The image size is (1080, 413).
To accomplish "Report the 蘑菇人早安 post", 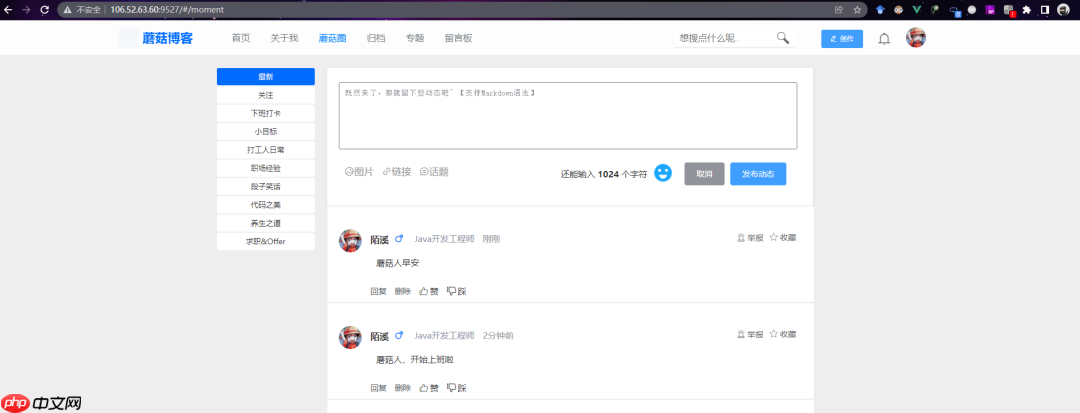I will click(750, 237).
